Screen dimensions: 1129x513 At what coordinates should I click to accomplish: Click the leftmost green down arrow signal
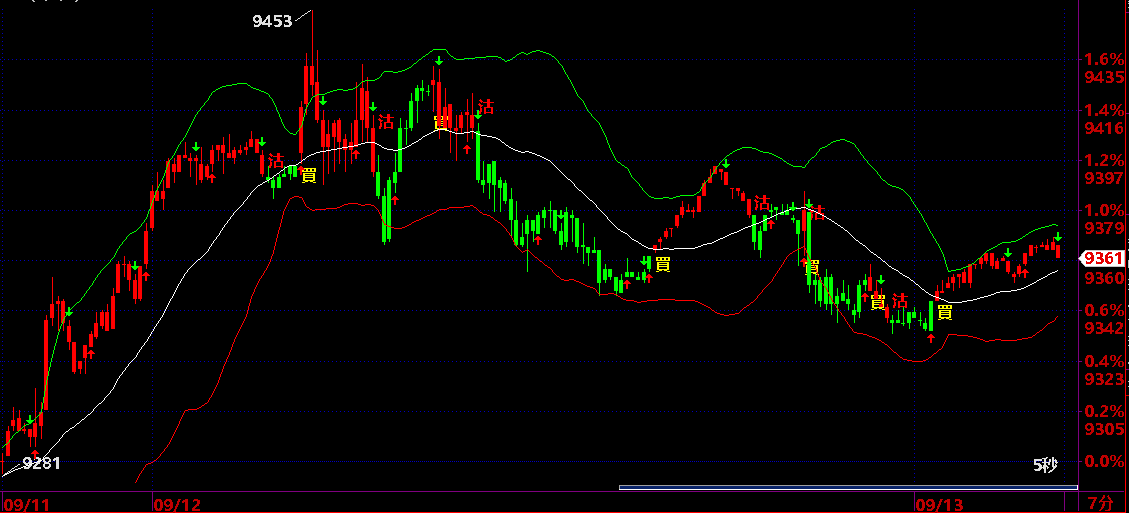(30, 419)
